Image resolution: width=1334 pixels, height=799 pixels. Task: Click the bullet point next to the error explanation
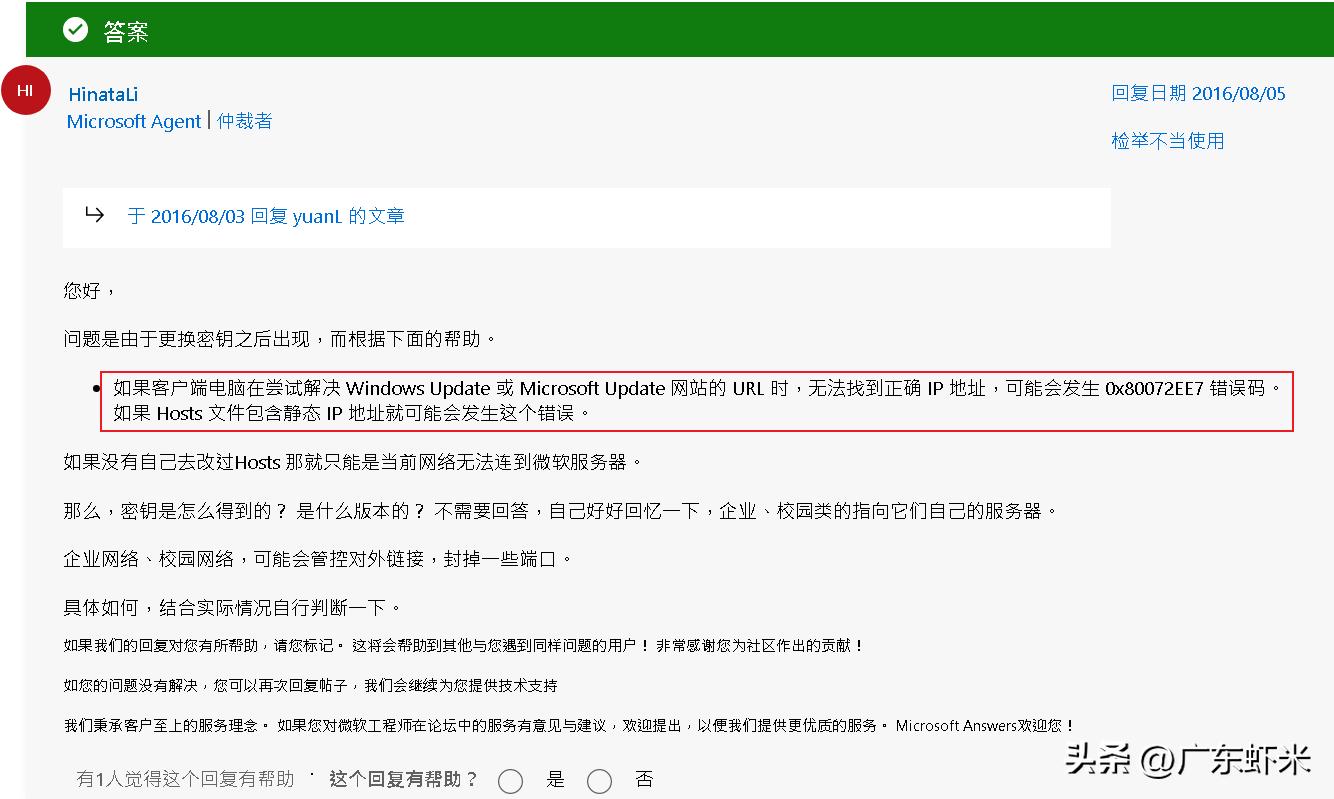click(95, 388)
